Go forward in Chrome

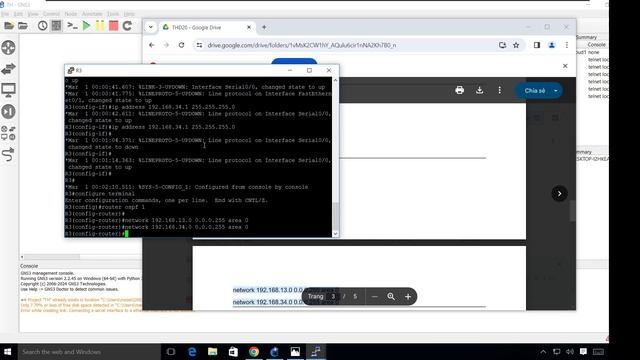tap(167, 45)
